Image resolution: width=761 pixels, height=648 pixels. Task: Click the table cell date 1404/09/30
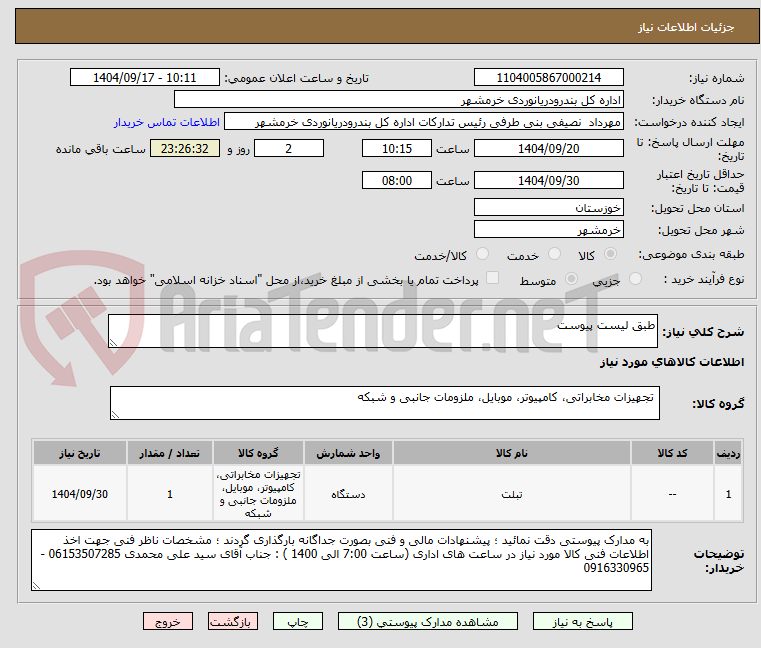coord(80,494)
